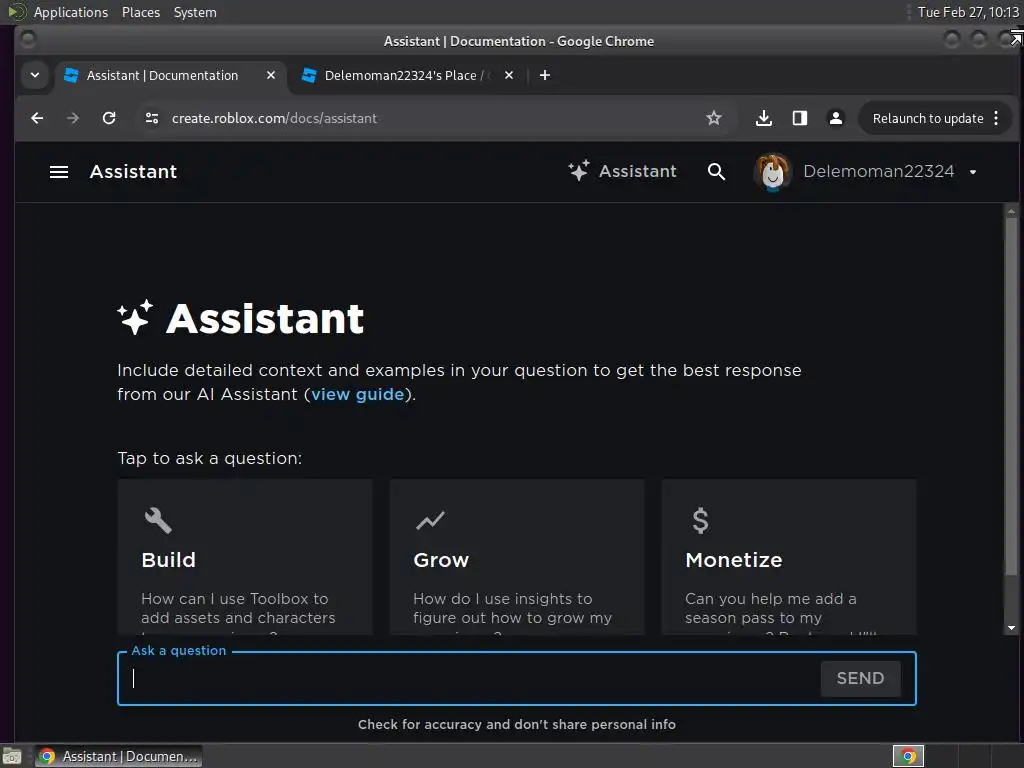Open the tab search dropdown chevron
1024x768 pixels.
coord(35,75)
